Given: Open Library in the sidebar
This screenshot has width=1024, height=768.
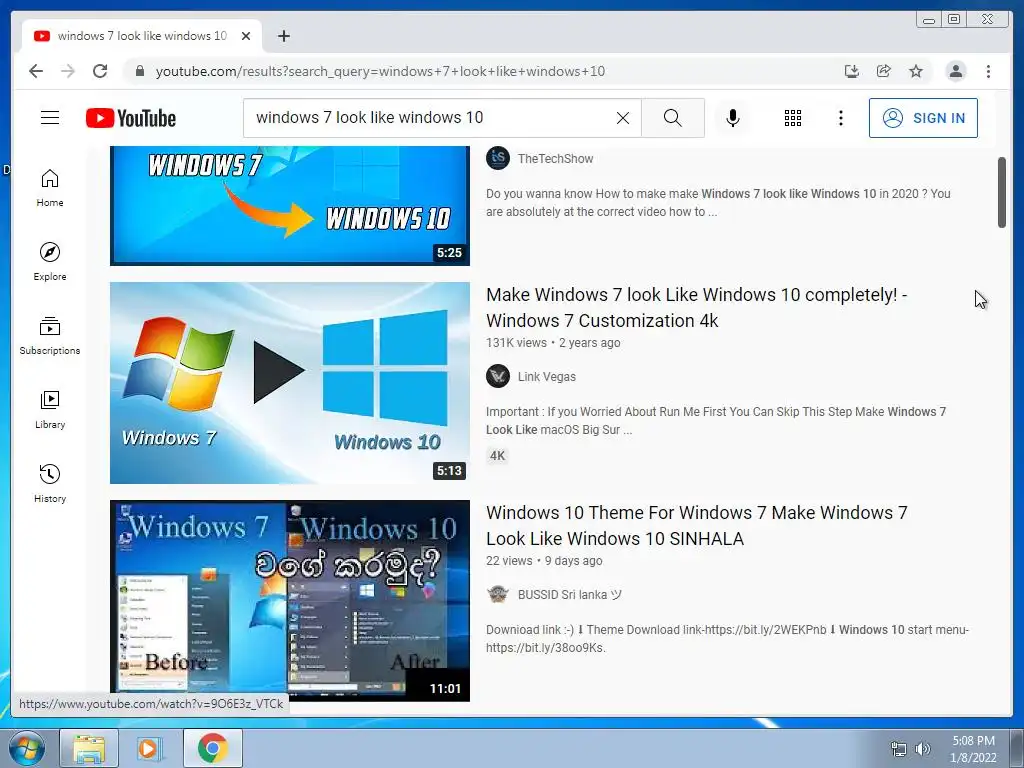Looking at the screenshot, I should click(x=50, y=409).
